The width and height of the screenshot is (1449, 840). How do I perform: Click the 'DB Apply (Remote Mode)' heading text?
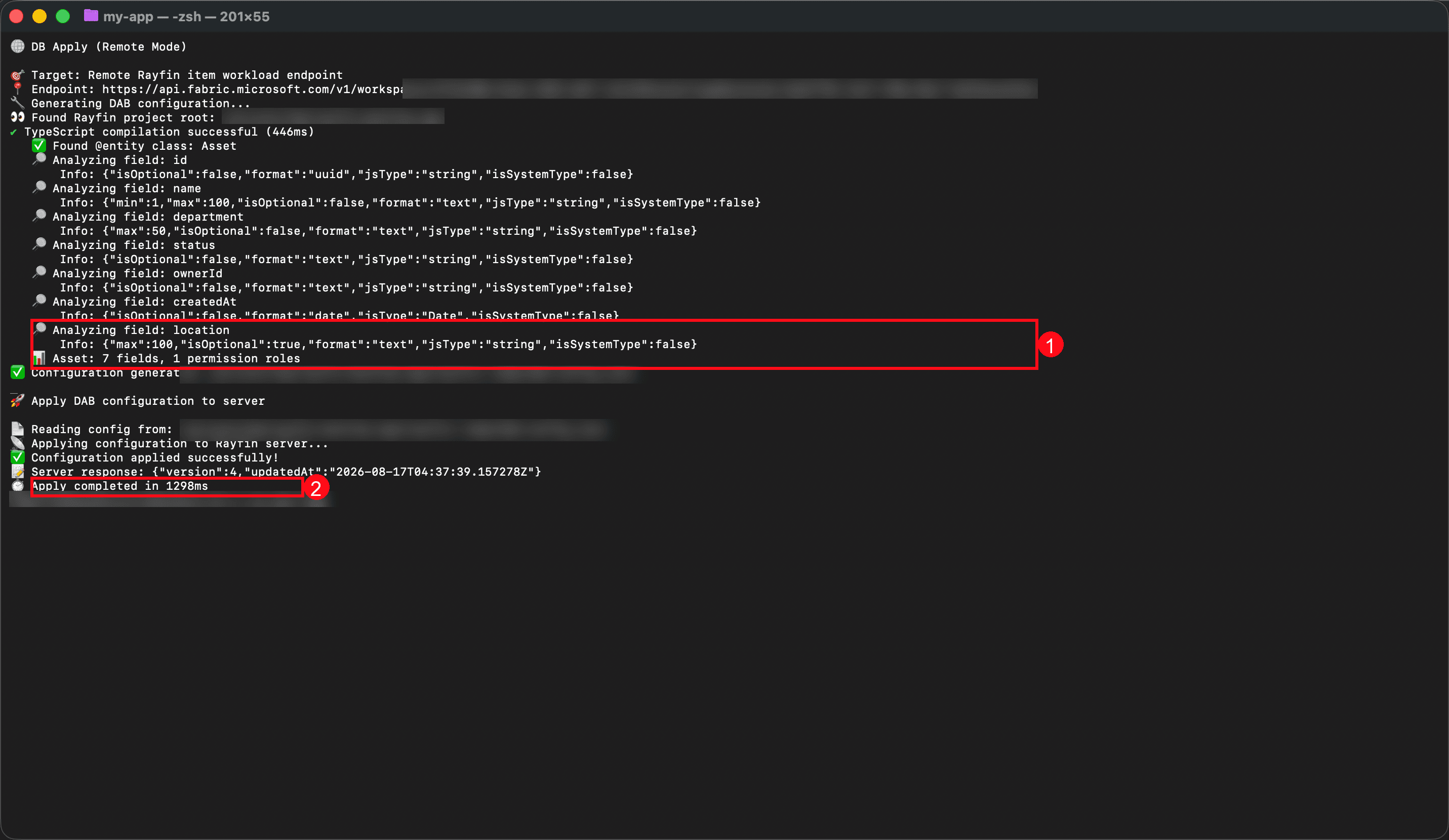pyautogui.click(x=109, y=47)
